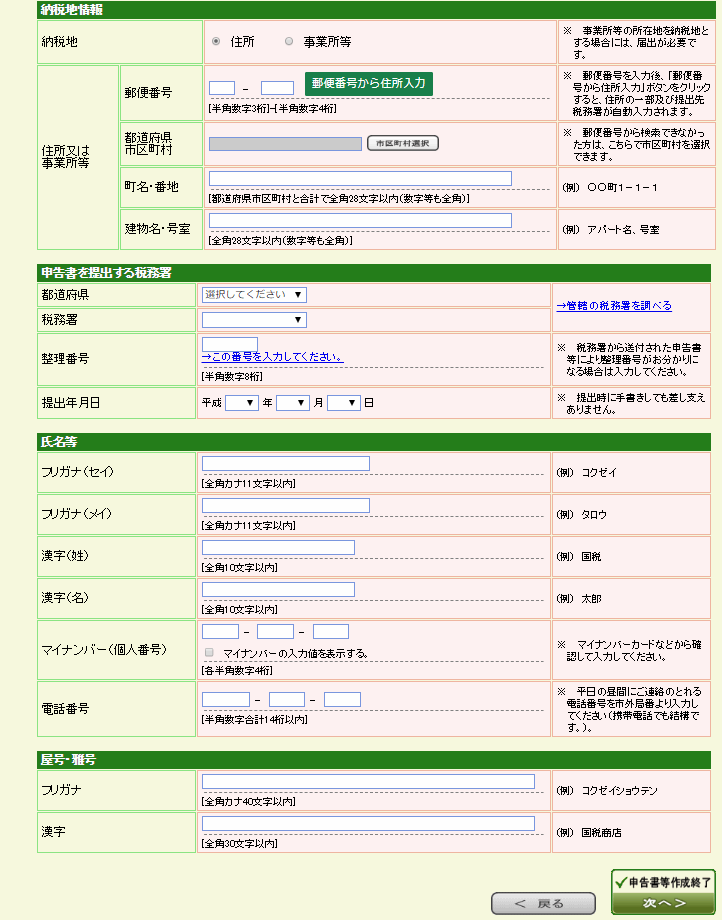This screenshot has width=722, height=920.
Task: Click the 整理番号 input box
Action: [x=230, y=344]
